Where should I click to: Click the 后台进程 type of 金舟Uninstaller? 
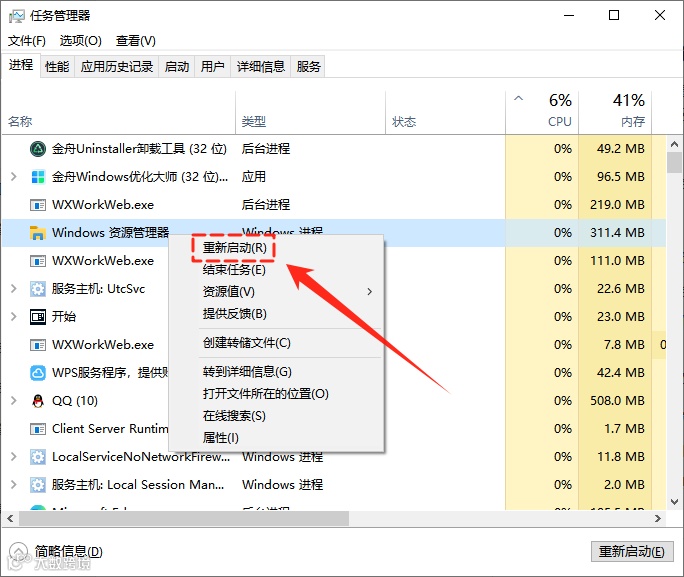coord(266,149)
